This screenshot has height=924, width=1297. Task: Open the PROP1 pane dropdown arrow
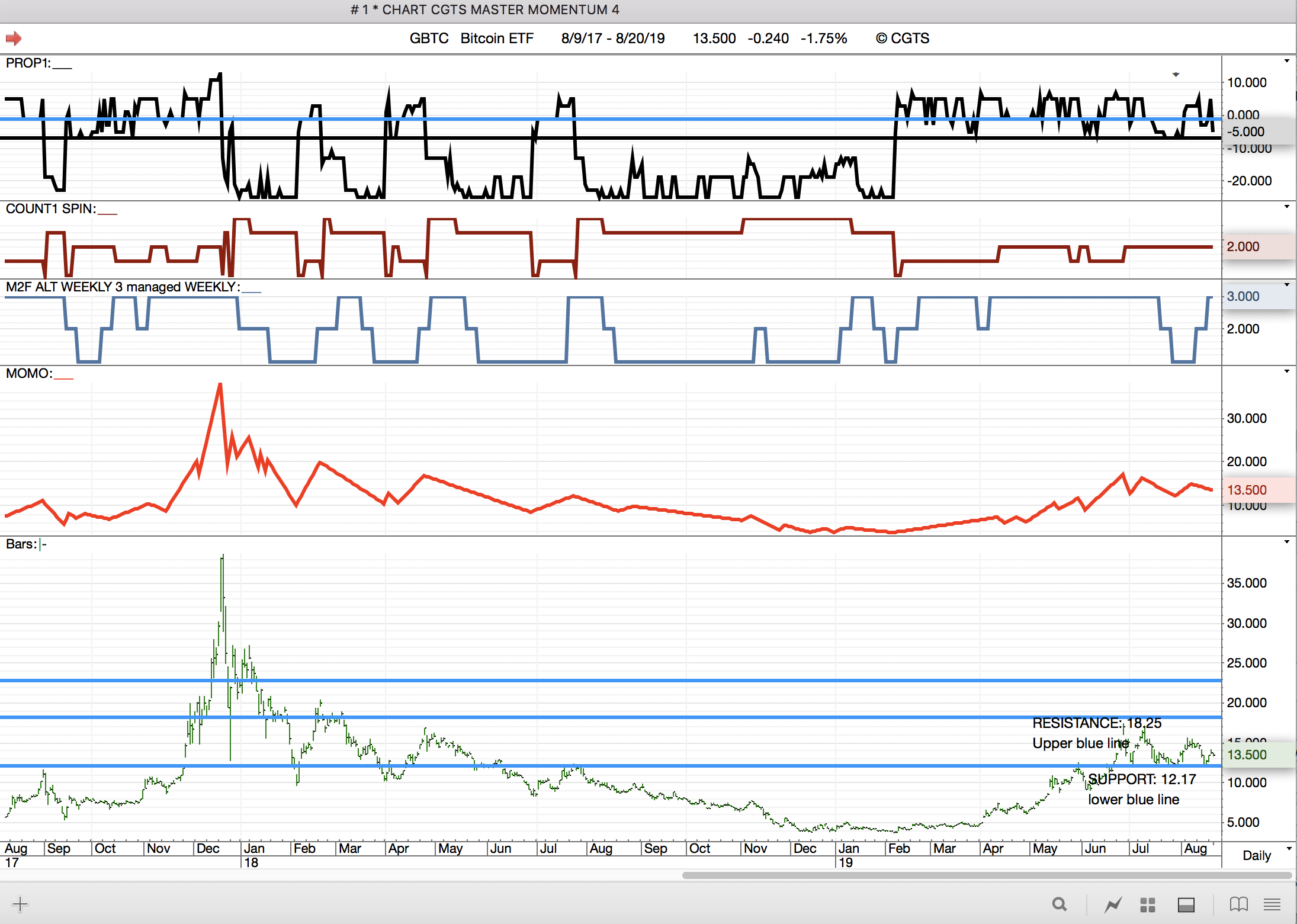1286,61
